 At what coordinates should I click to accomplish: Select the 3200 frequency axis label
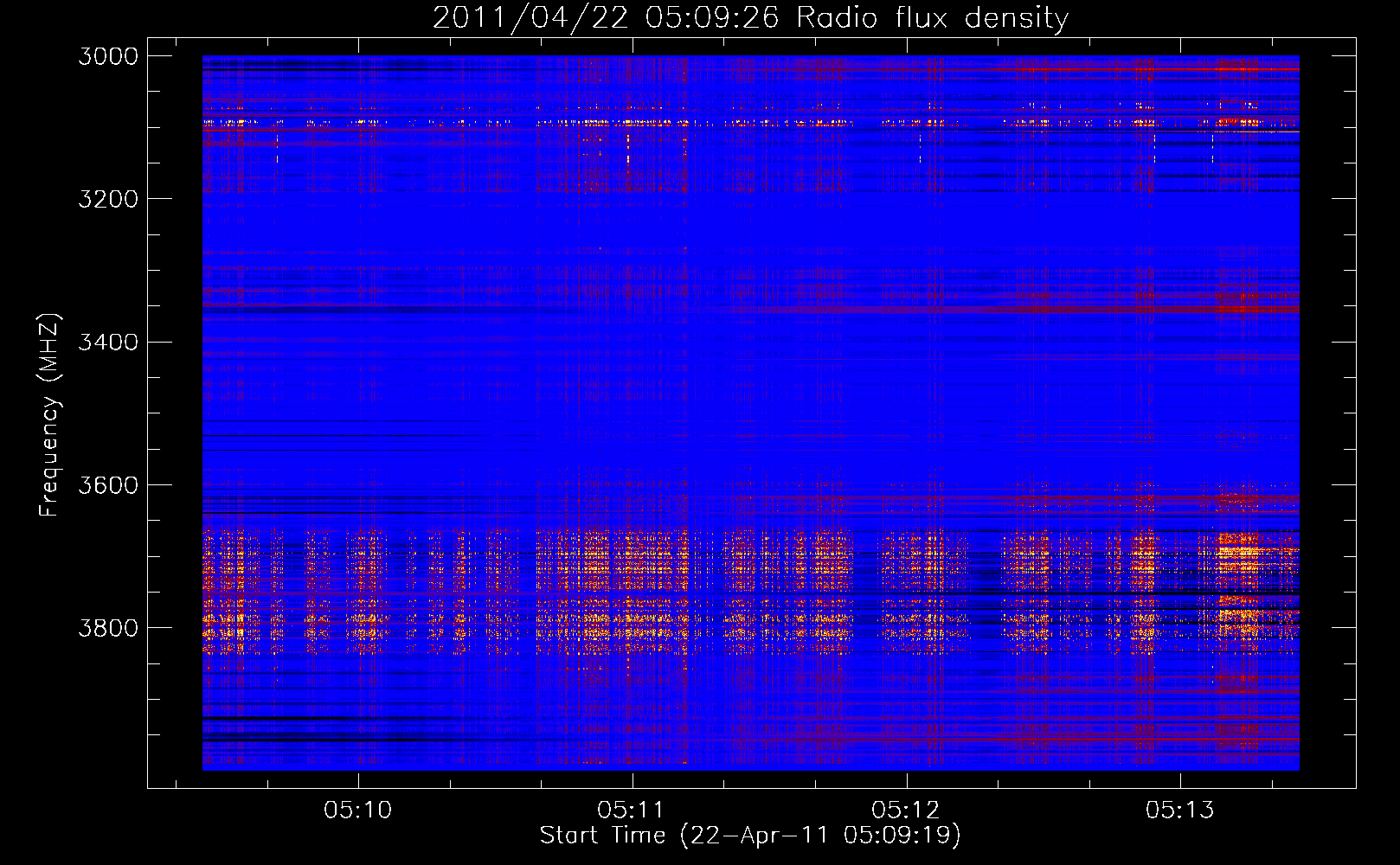point(108,199)
